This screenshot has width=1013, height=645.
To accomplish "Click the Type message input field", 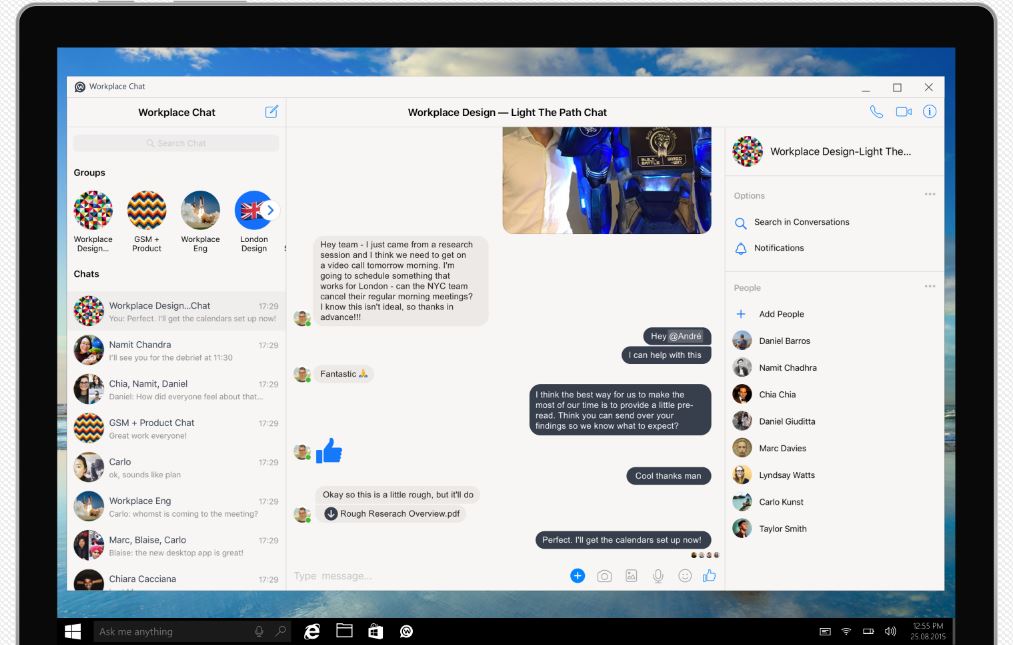I will pyautogui.click(x=400, y=575).
